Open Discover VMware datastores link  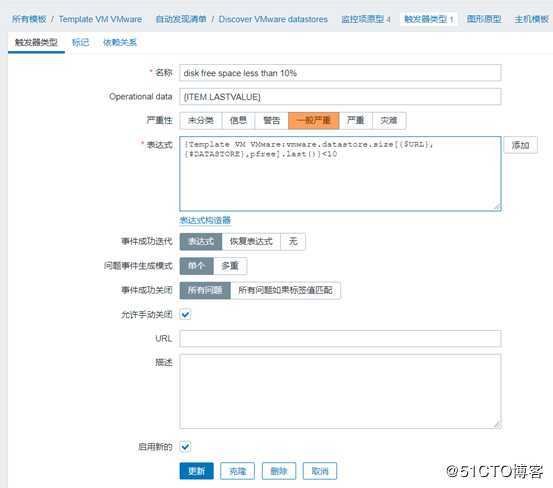point(273,19)
